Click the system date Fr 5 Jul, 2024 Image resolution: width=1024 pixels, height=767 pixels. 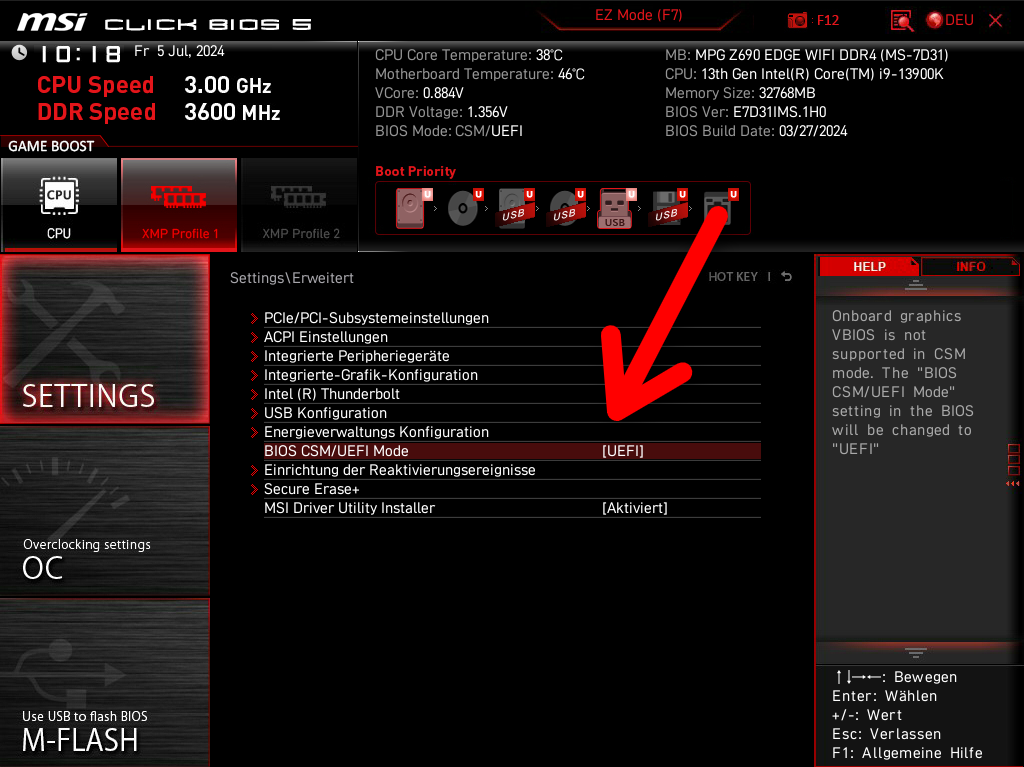pyautogui.click(x=179, y=52)
